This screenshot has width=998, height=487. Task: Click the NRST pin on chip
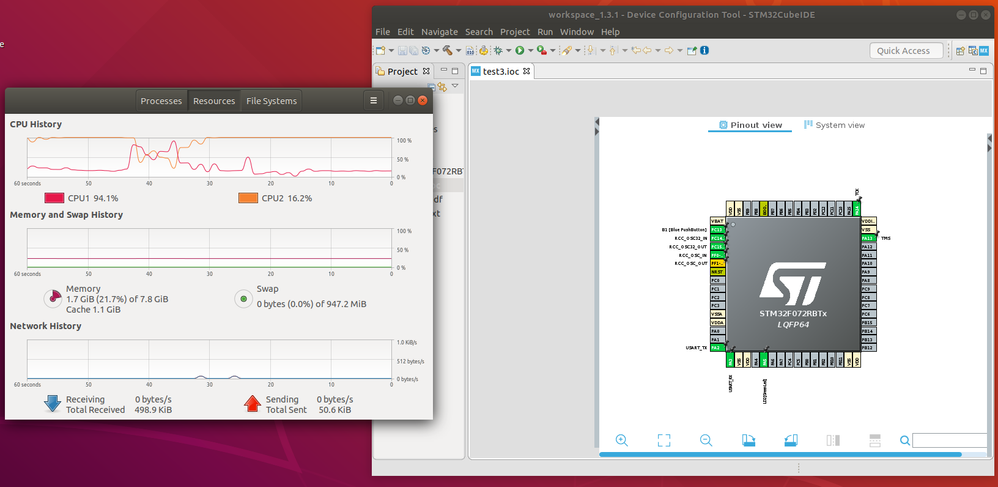point(717,272)
